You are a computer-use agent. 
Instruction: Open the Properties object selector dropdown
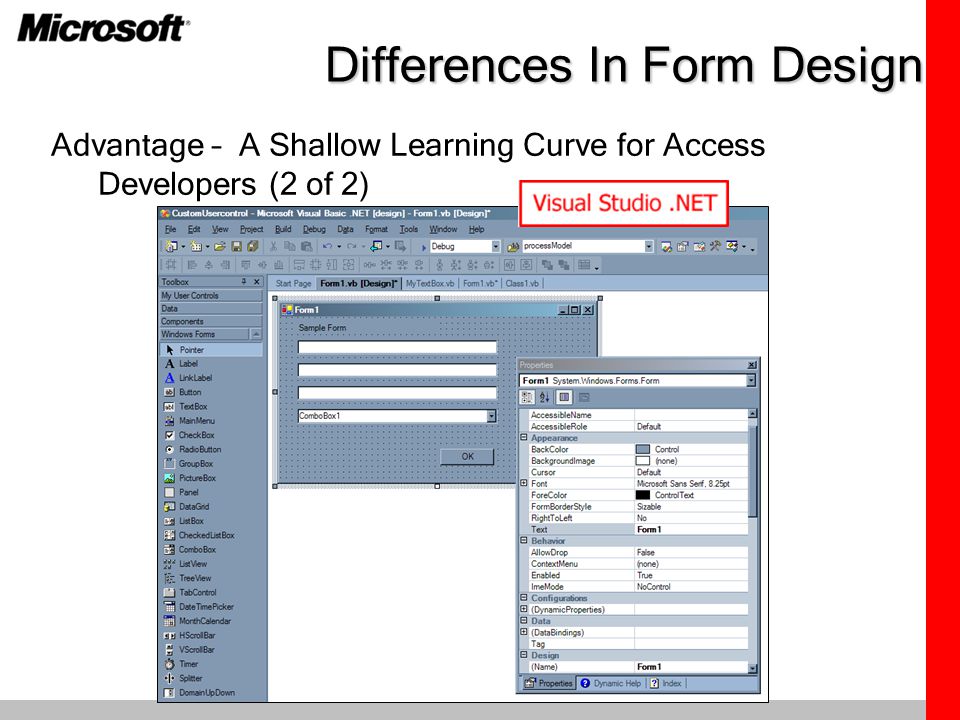pyautogui.click(x=751, y=380)
